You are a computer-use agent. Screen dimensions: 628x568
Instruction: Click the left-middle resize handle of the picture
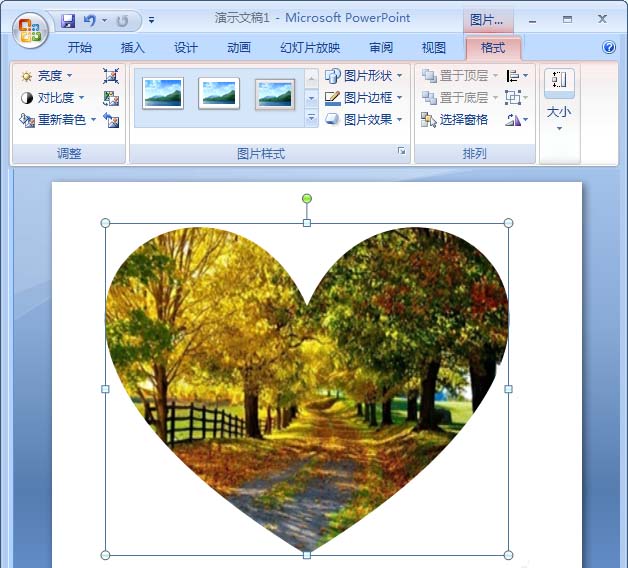(x=105, y=389)
